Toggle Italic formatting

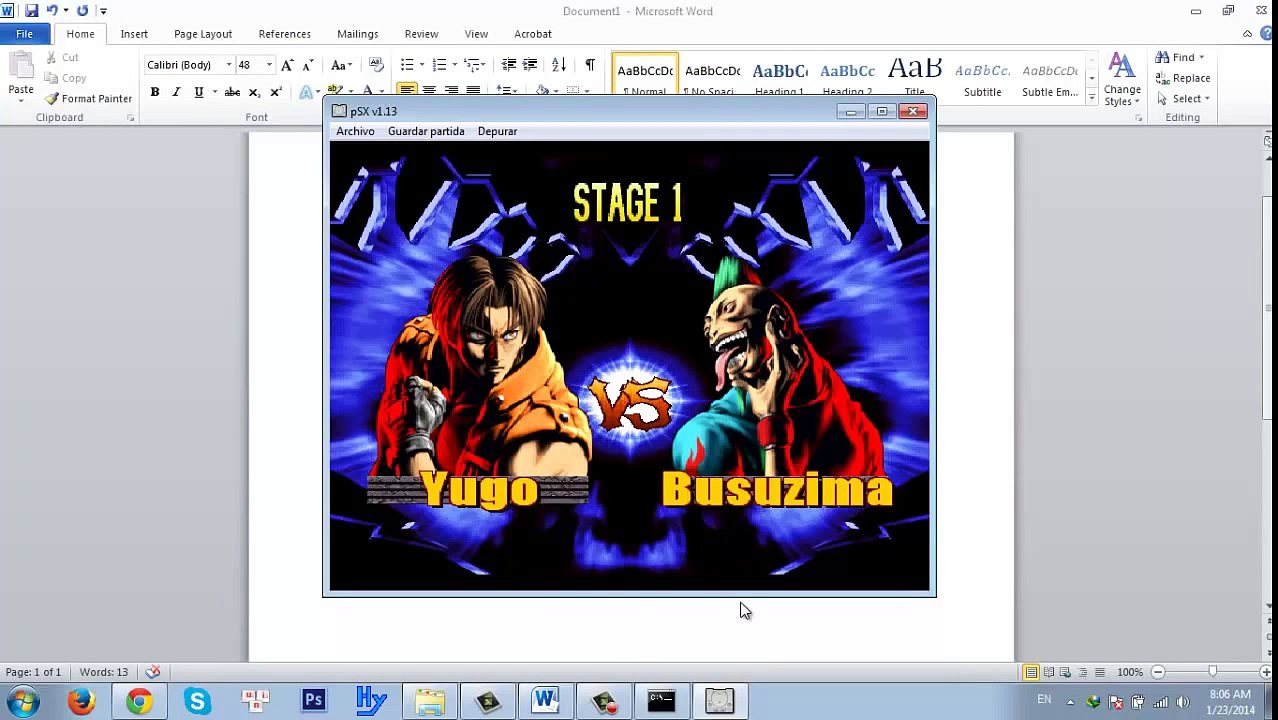coord(176,92)
